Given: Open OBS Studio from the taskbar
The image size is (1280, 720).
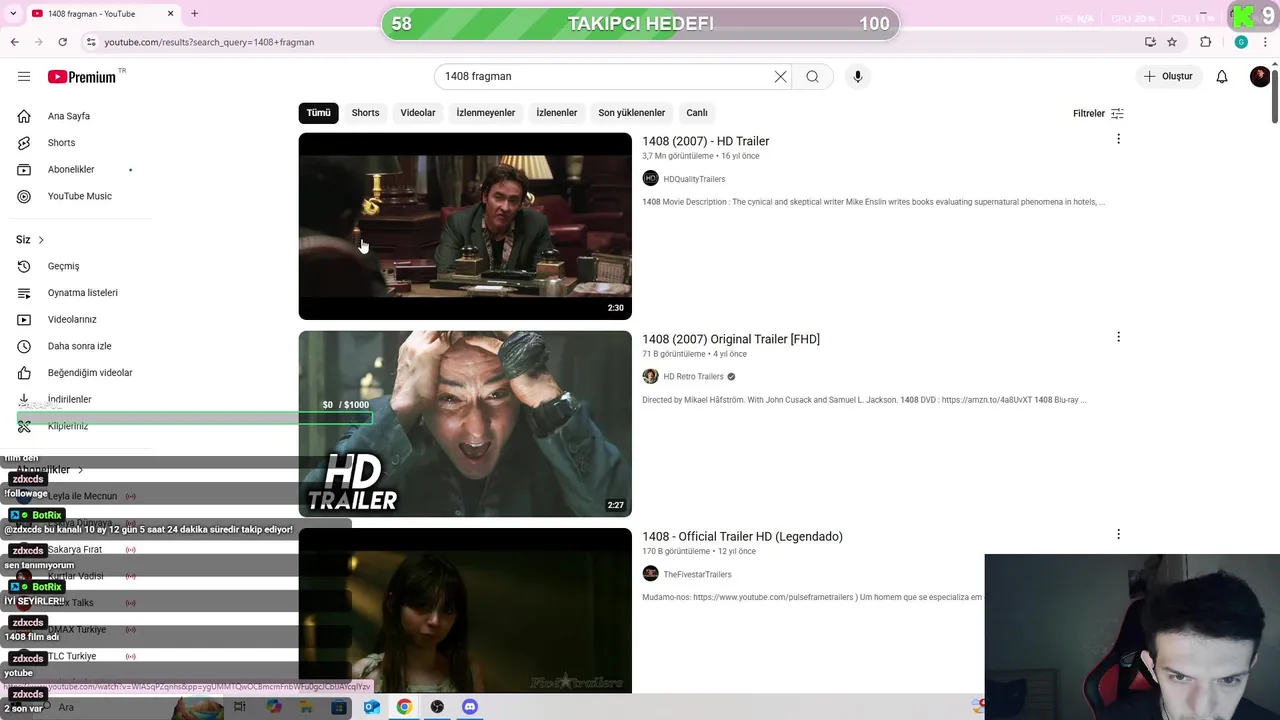Looking at the screenshot, I should 437,707.
